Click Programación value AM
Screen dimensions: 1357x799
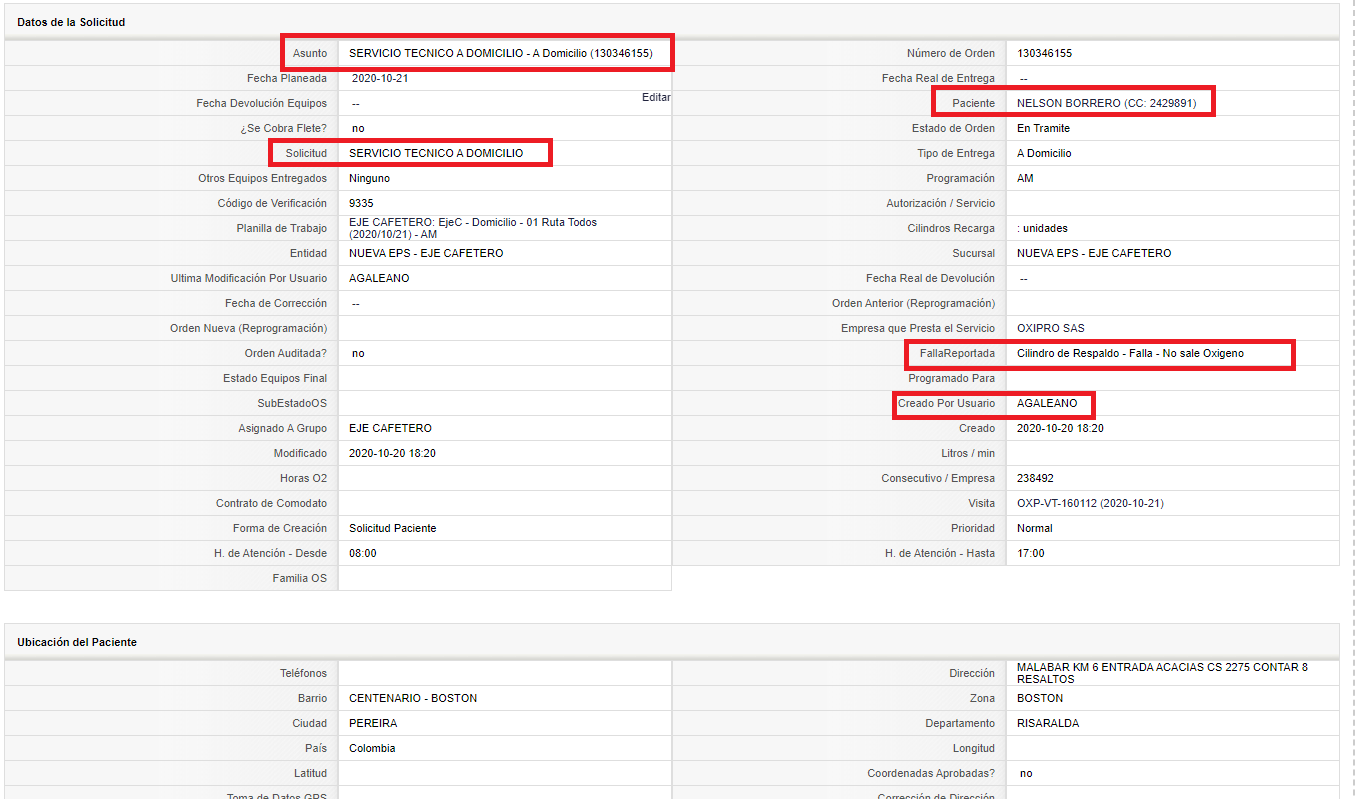[1025, 178]
